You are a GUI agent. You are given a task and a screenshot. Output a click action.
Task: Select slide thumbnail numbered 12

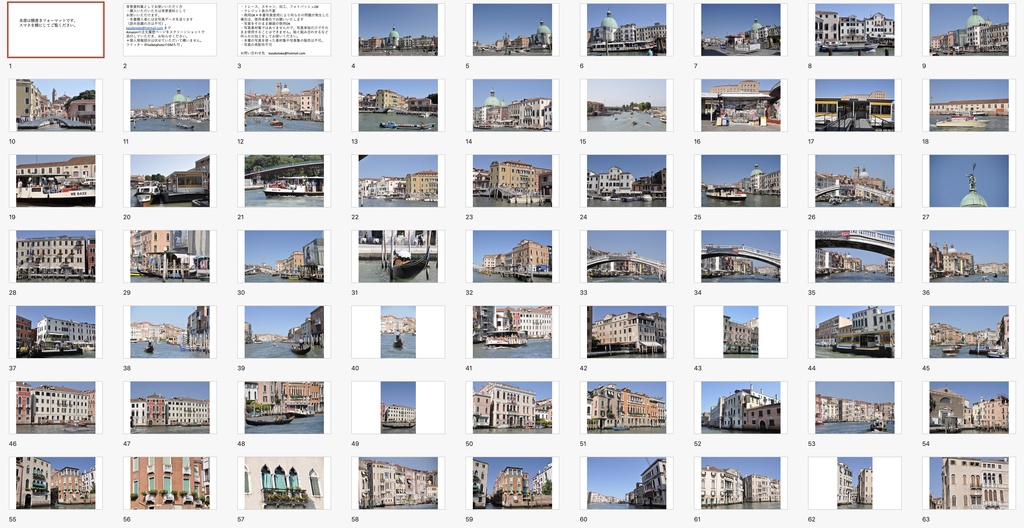click(284, 105)
